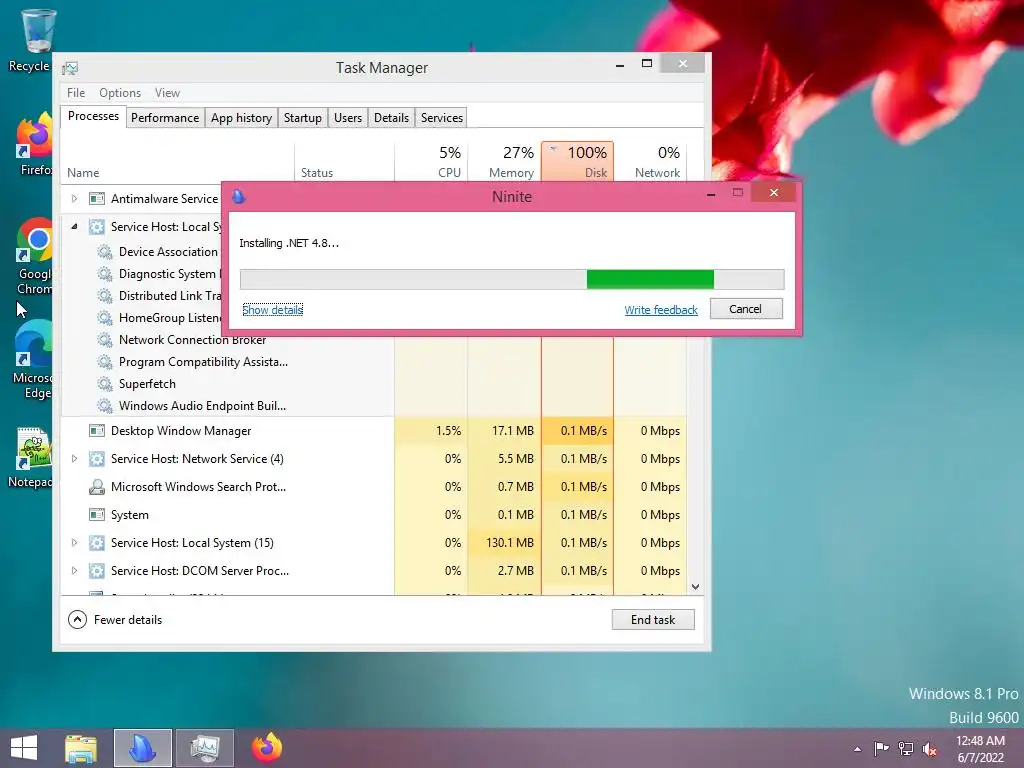The height and width of the screenshot is (768, 1024).
Task: Collapse Task Manager with Fewer details
Action: click(x=116, y=620)
